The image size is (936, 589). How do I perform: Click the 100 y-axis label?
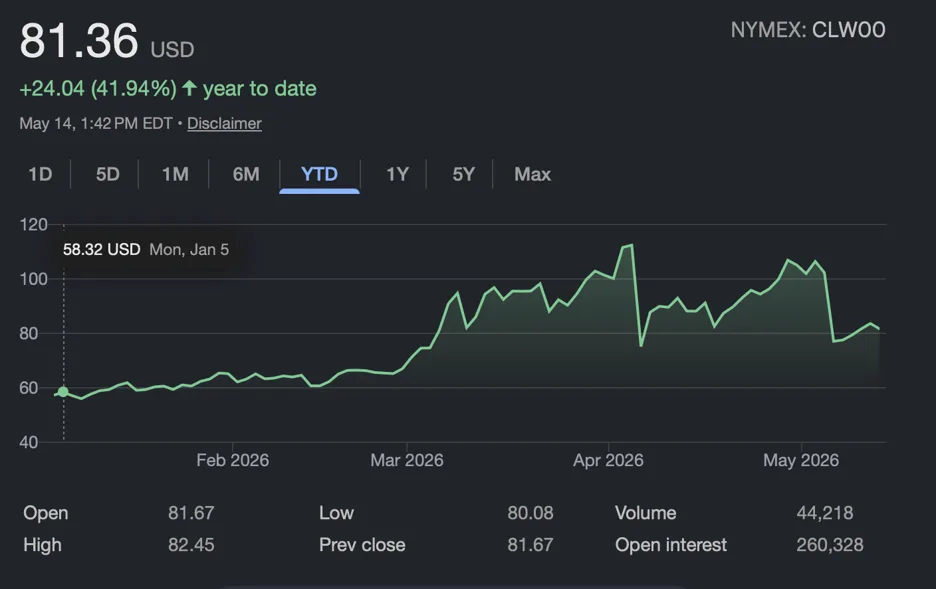coord(33,279)
